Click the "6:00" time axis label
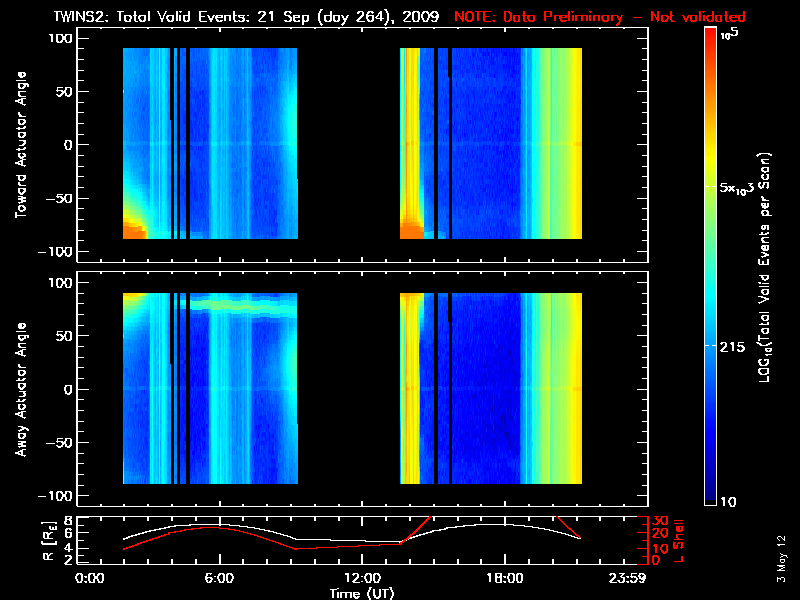 pyautogui.click(x=219, y=578)
